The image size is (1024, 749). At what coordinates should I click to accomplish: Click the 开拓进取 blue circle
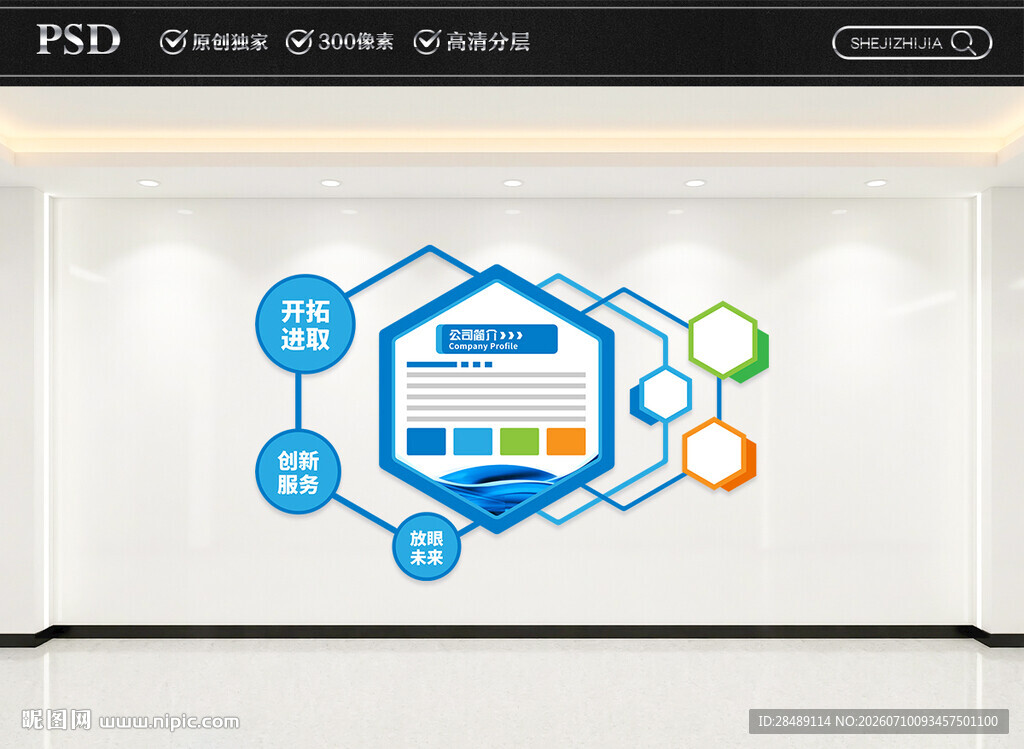pyautogui.click(x=305, y=325)
